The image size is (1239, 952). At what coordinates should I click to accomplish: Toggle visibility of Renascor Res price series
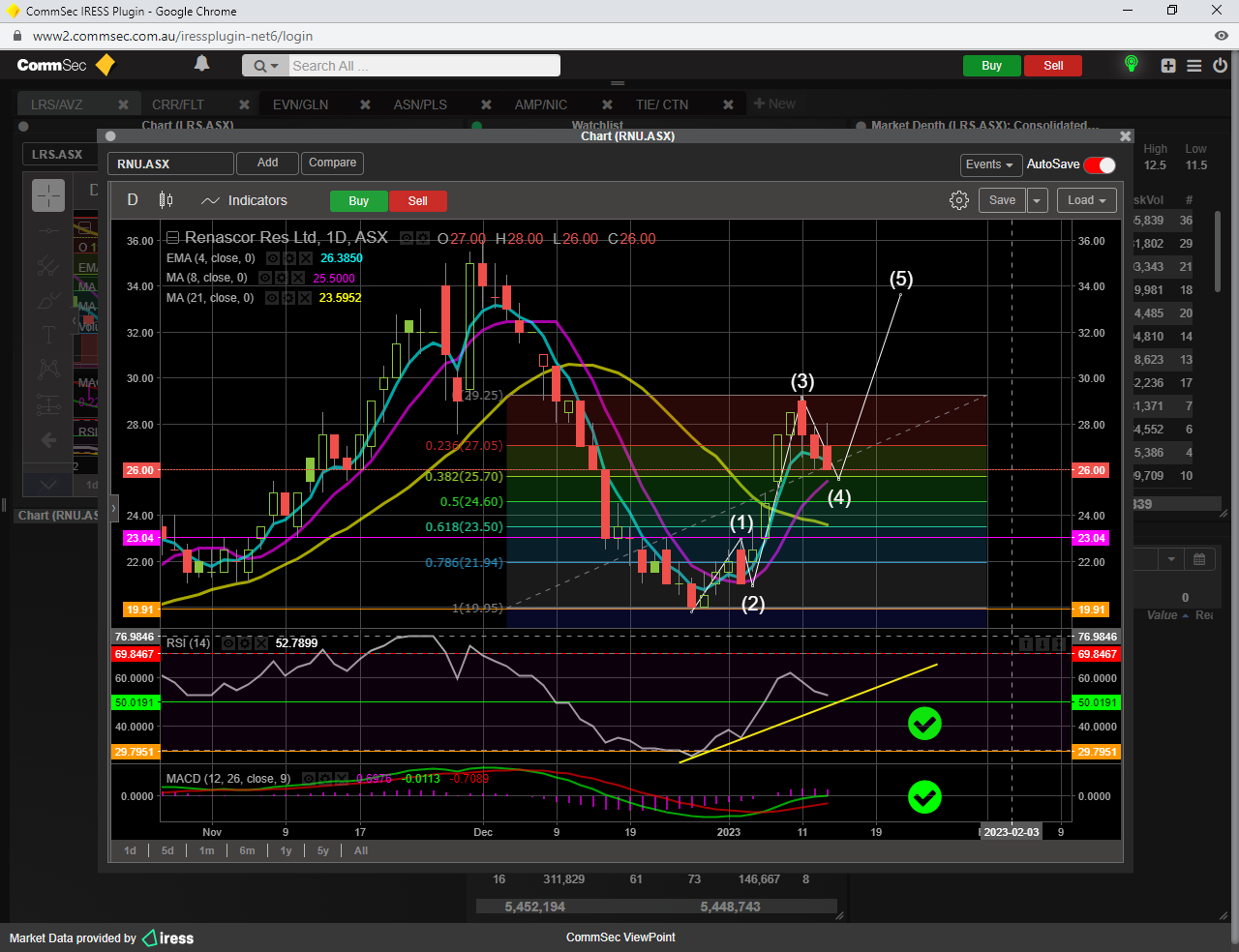point(407,238)
